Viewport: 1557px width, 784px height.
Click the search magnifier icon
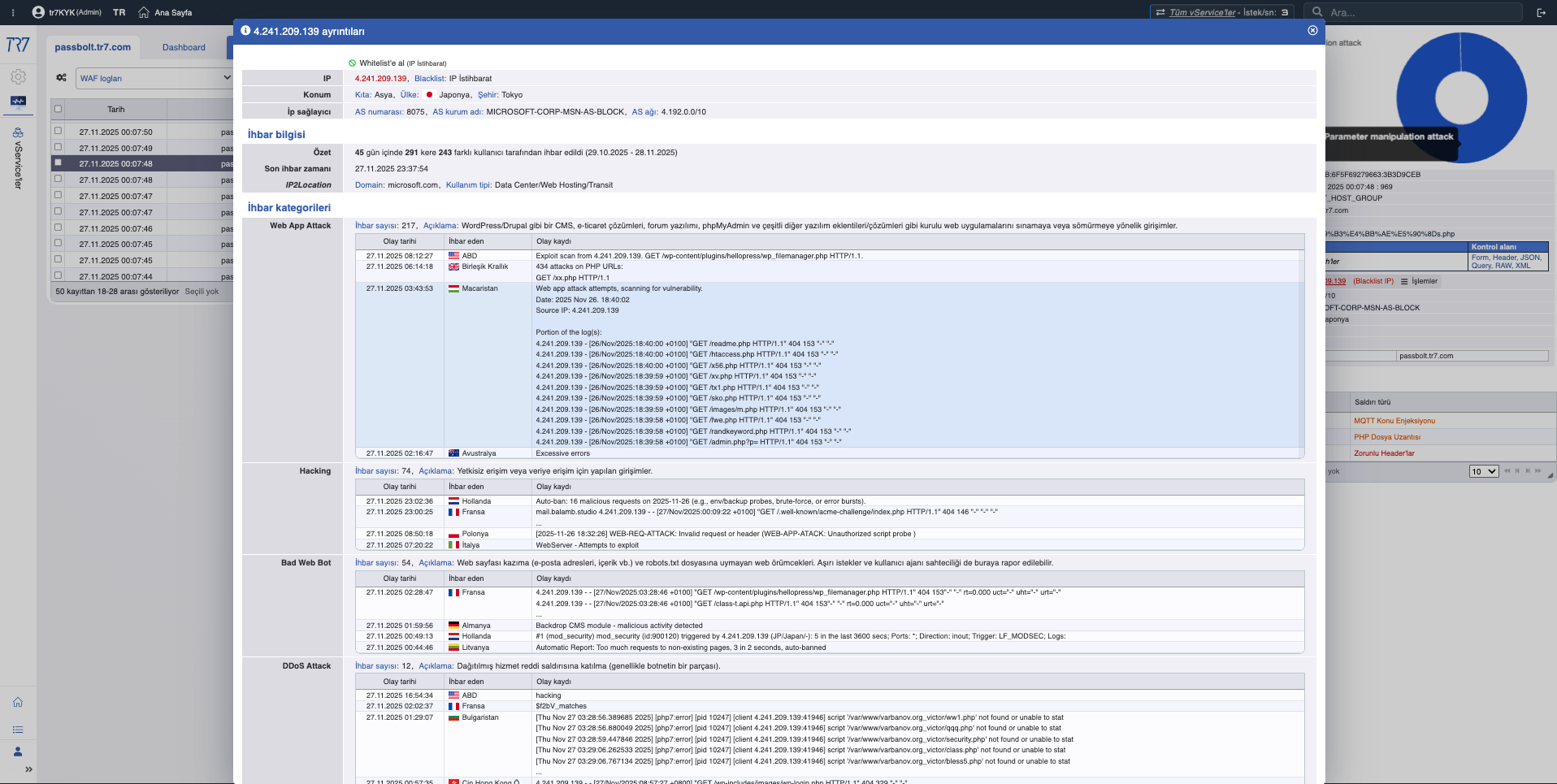(1317, 12)
